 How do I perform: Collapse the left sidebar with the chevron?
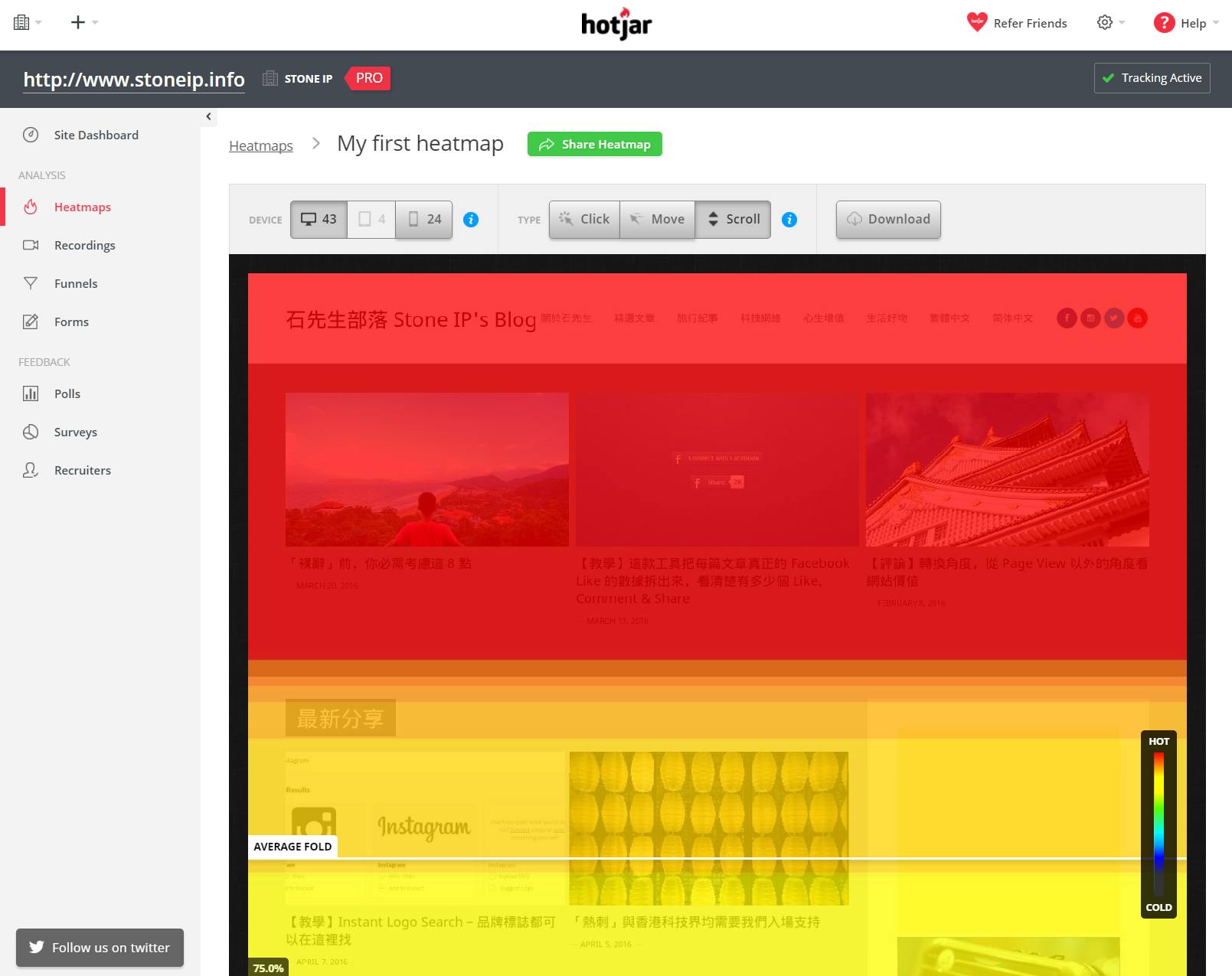click(x=208, y=116)
